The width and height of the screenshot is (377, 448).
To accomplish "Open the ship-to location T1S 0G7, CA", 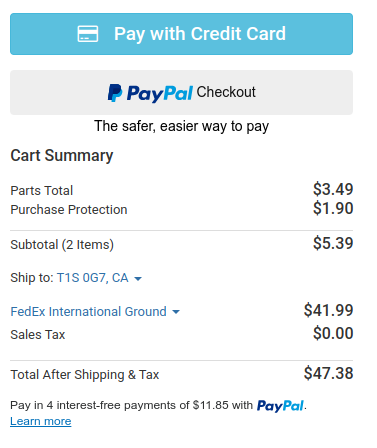I will pyautogui.click(x=92, y=278).
